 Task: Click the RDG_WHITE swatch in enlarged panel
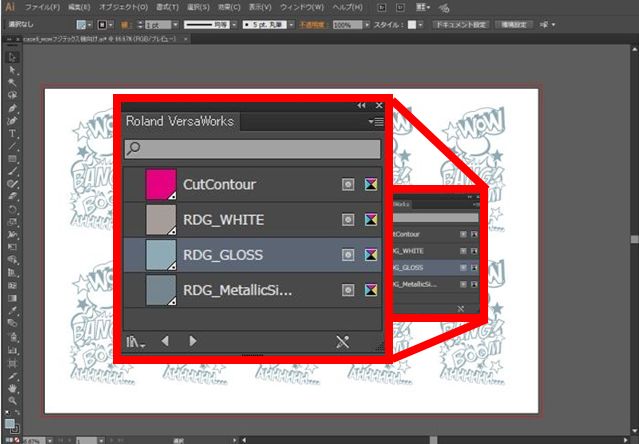click(161, 220)
